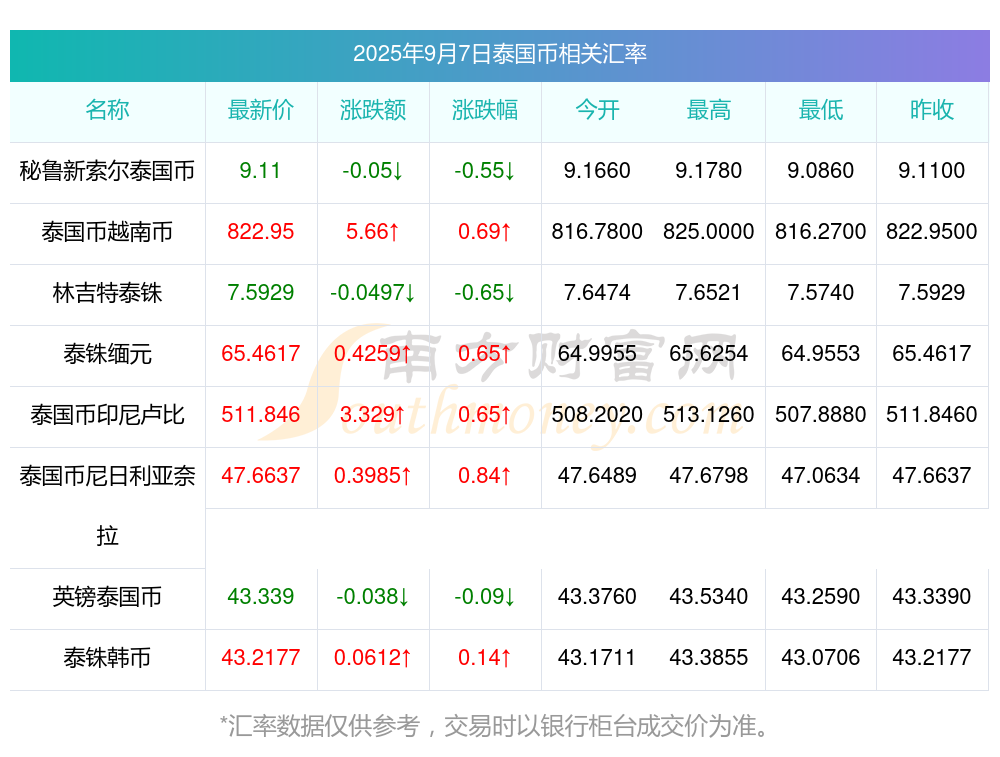Click change percent -0.55↓
Viewport: 1000px width, 757px height.
485,171
